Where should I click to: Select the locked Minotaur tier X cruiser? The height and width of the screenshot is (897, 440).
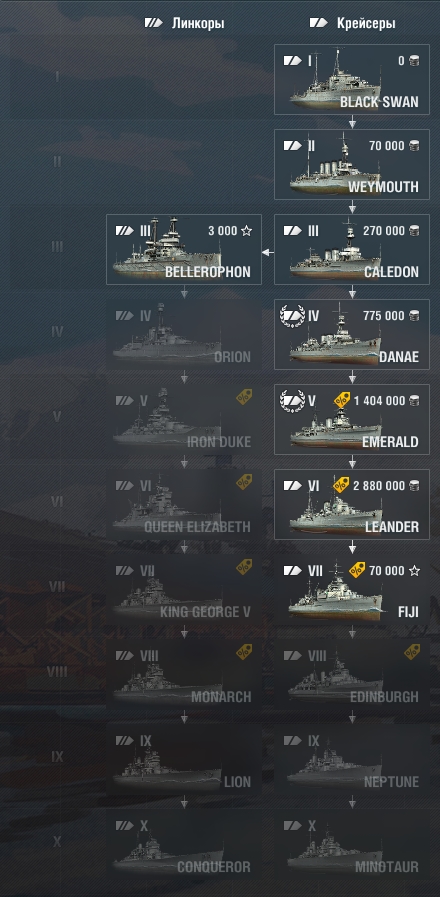click(x=352, y=844)
